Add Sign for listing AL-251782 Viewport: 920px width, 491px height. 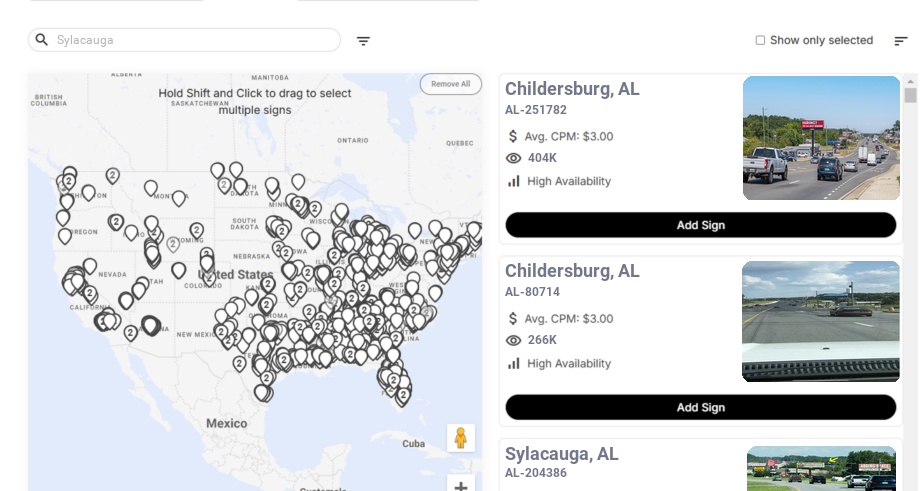point(700,225)
